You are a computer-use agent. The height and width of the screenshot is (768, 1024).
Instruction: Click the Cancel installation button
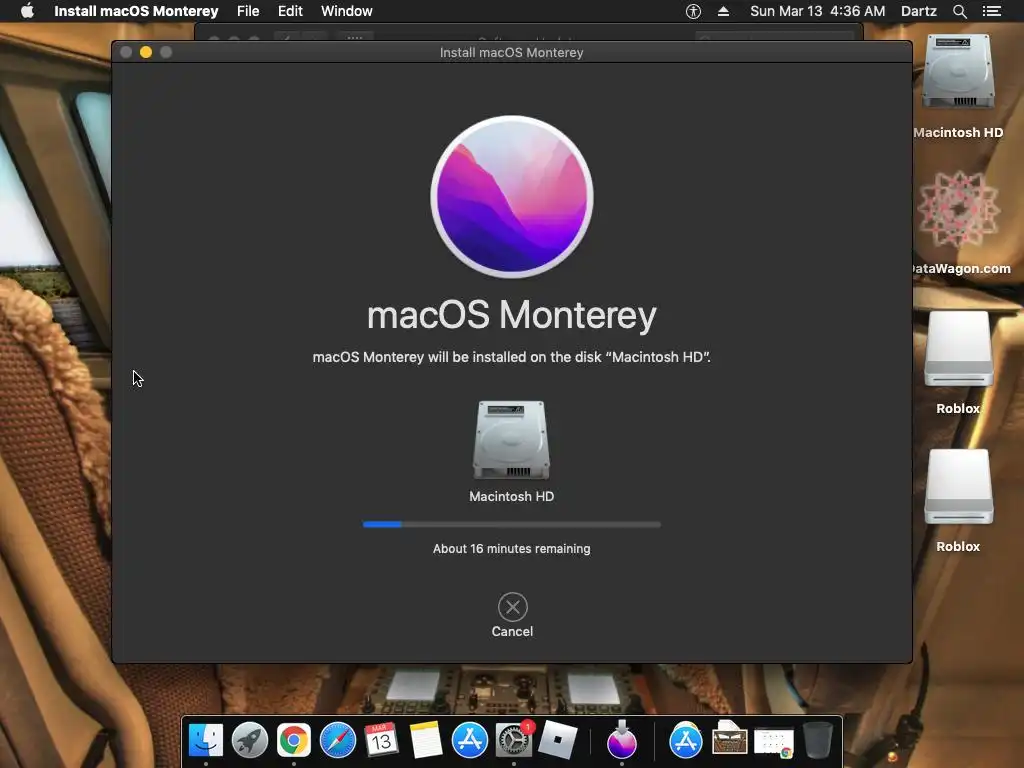(x=512, y=615)
